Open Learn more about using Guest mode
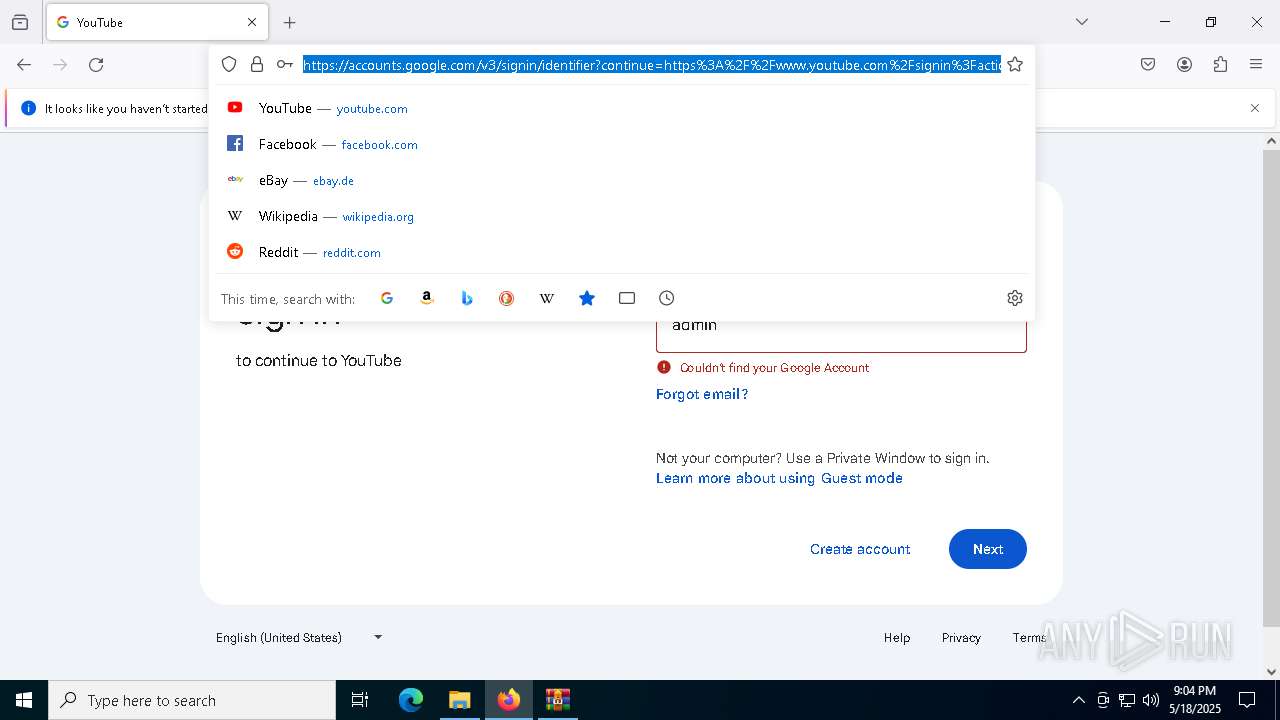Viewport: 1280px width, 720px height. (x=779, y=478)
